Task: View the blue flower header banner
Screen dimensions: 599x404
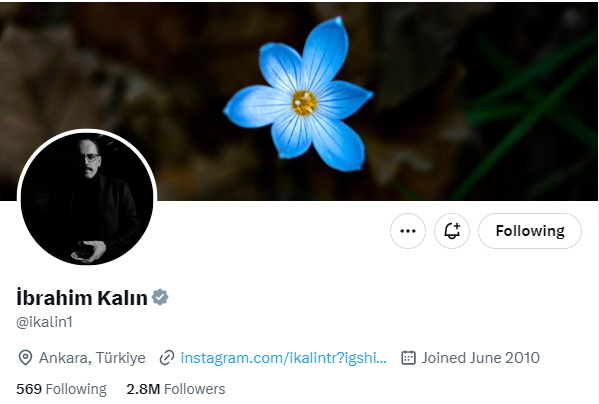Action: pos(300,101)
